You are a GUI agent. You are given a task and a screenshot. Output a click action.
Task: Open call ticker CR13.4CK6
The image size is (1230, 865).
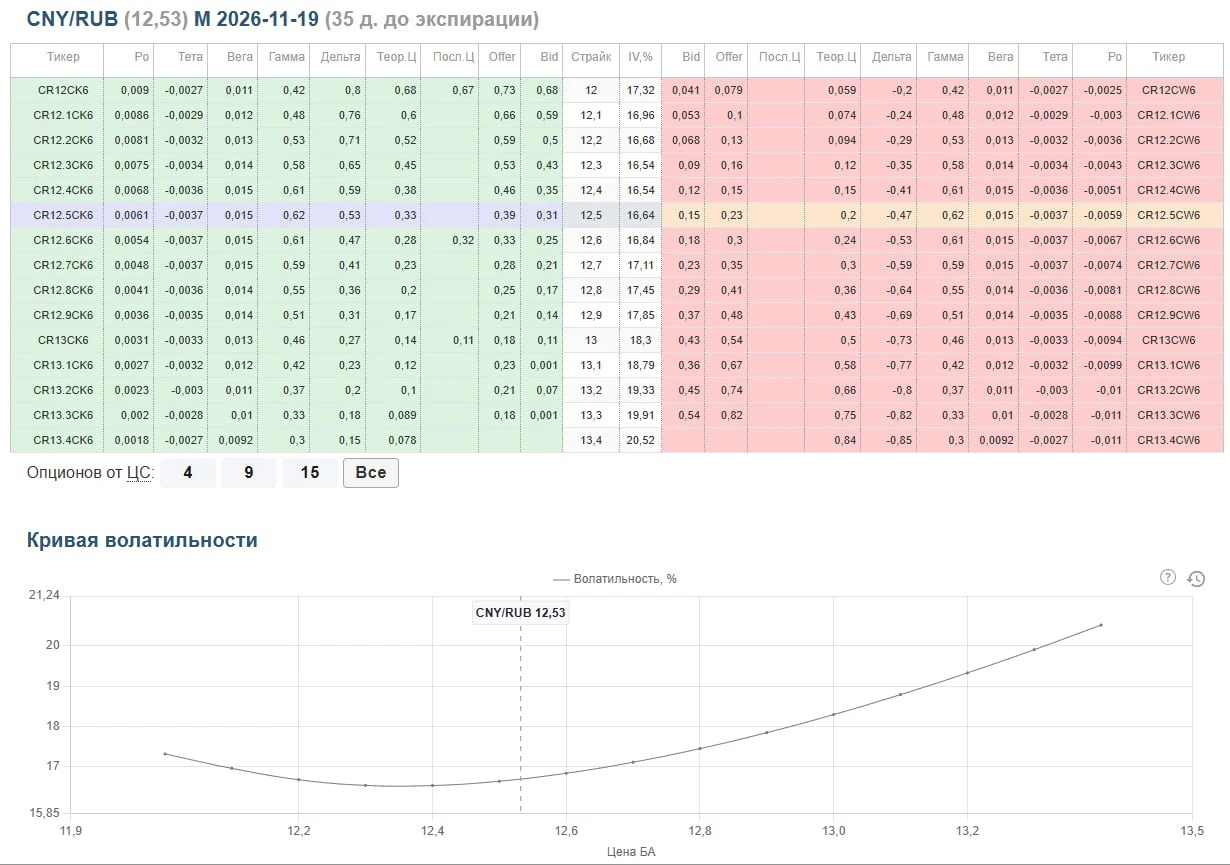click(x=63, y=440)
